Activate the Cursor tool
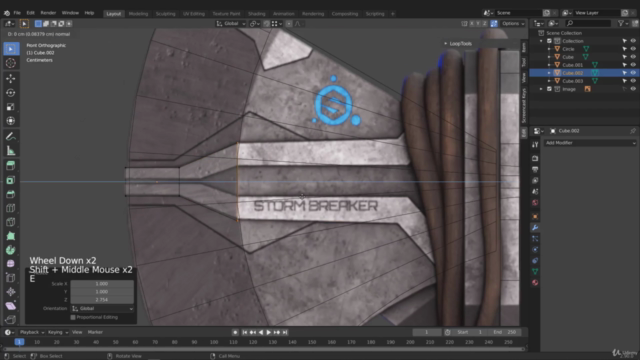Screen dimensions: 640x360 tap(11, 63)
